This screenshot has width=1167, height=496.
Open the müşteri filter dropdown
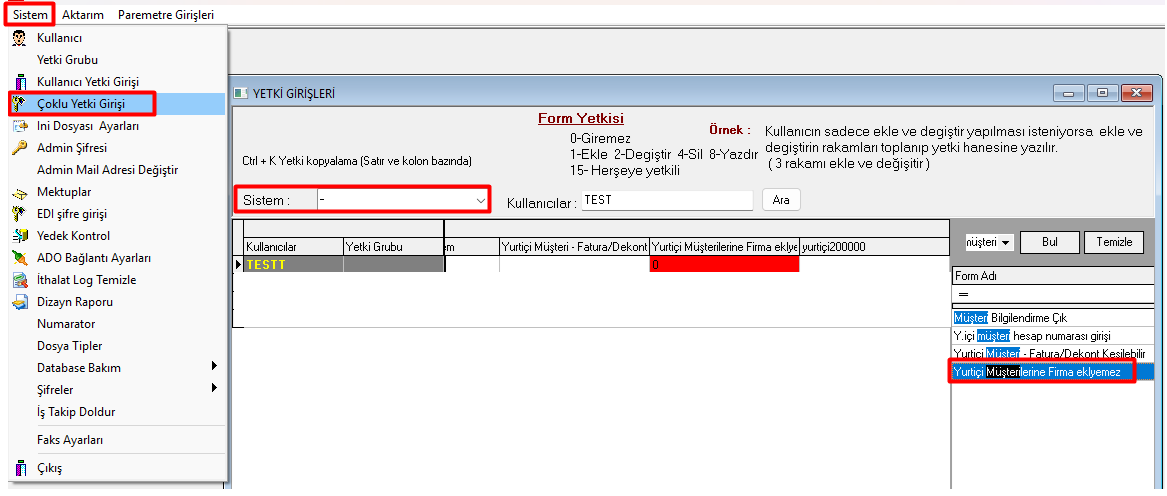pos(1004,242)
